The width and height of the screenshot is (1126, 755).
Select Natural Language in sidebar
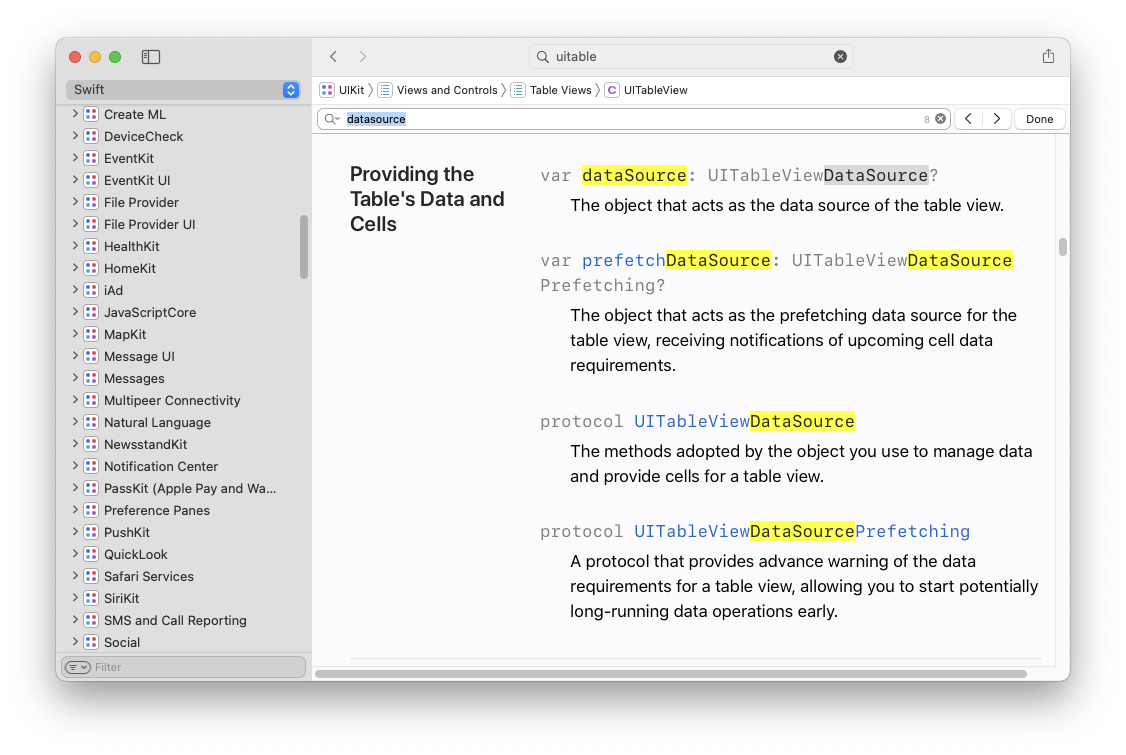[157, 422]
